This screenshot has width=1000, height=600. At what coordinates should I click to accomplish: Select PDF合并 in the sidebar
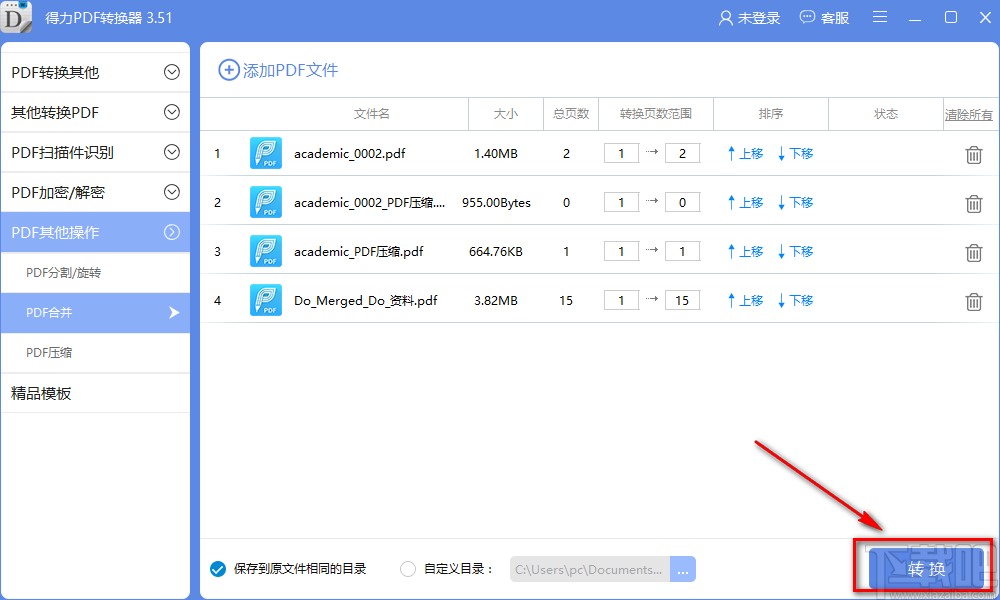pos(96,312)
